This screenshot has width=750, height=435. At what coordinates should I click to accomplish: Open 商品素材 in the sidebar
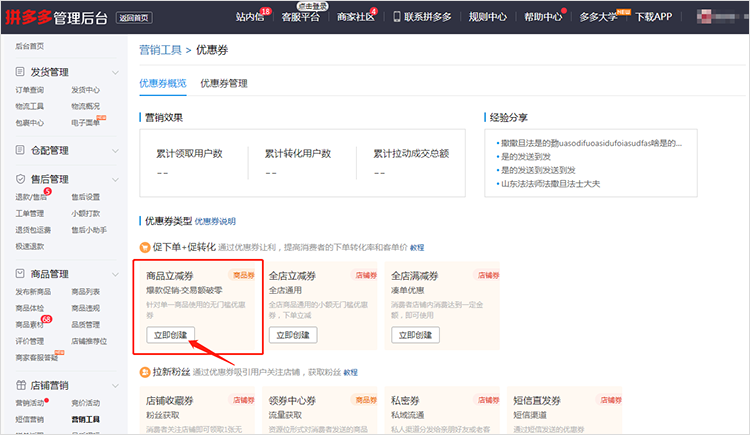(30, 325)
